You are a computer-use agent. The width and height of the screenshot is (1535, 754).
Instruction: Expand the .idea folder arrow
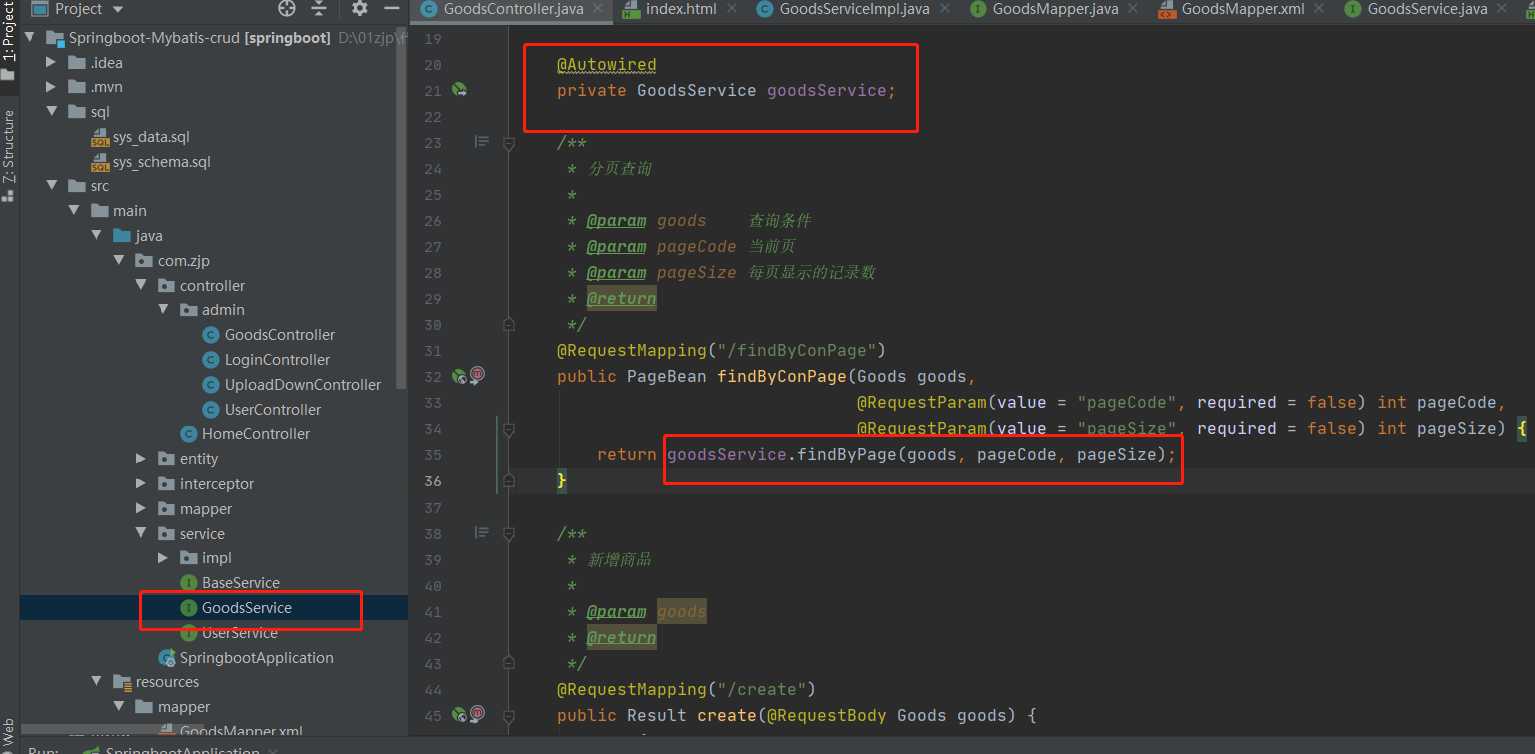point(52,62)
